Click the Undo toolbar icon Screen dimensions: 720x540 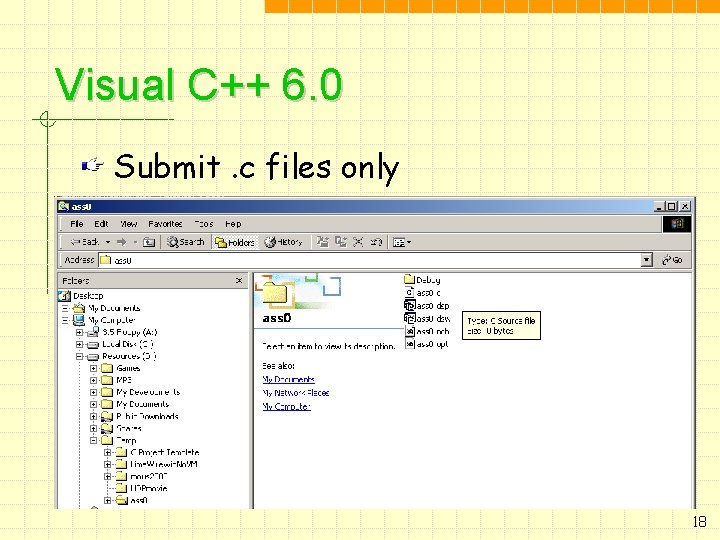click(x=376, y=242)
